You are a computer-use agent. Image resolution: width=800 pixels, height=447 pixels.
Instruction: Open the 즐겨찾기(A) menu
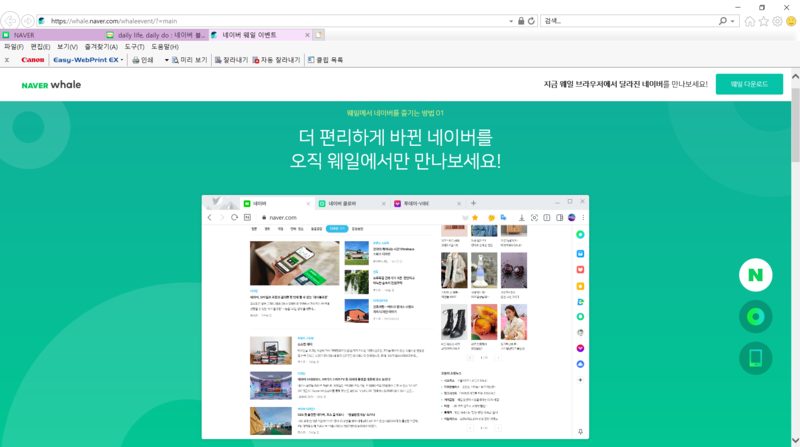tap(101, 46)
